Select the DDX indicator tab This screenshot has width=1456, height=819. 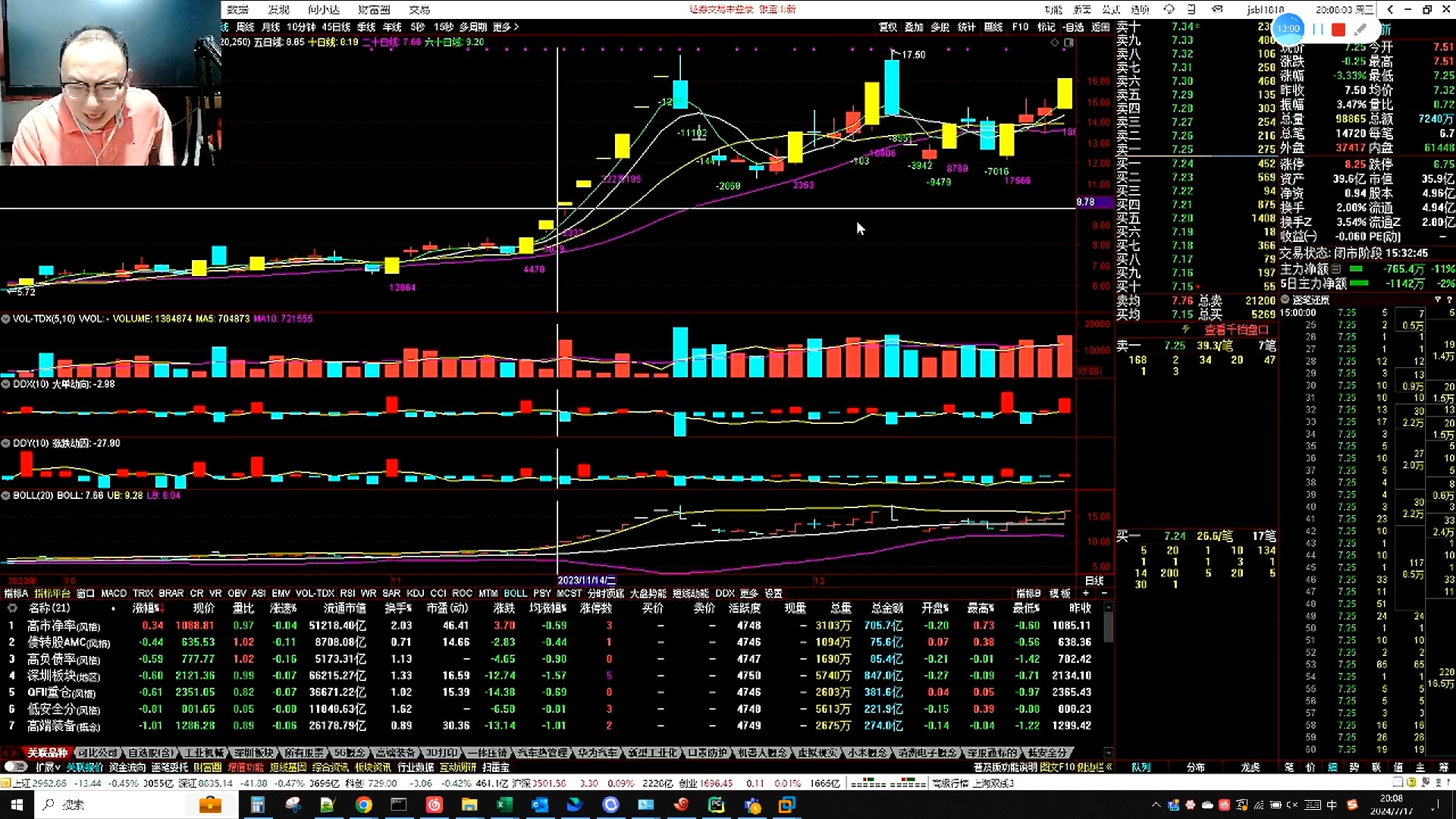pos(725,593)
